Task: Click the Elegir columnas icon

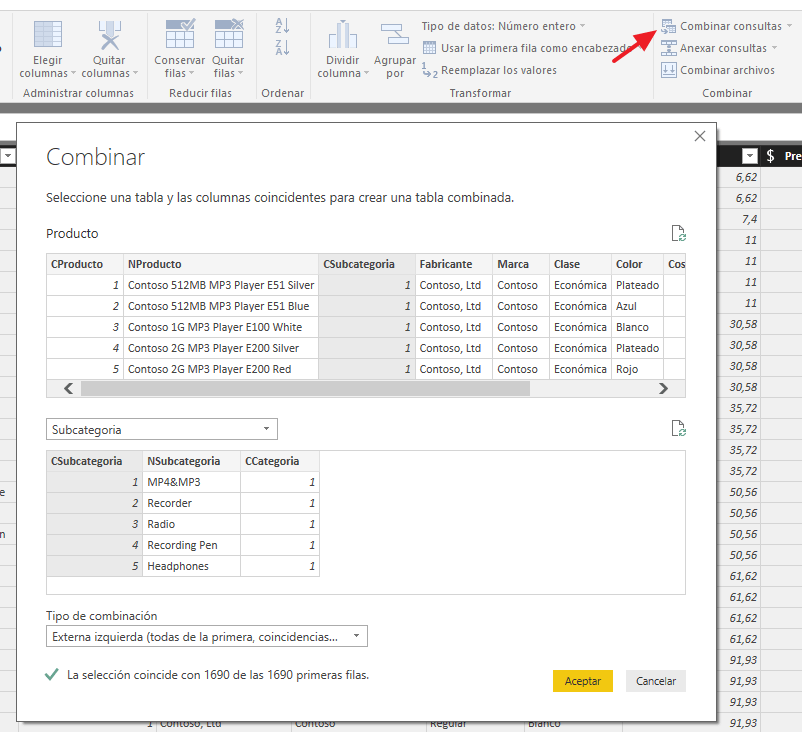Action: point(48,35)
